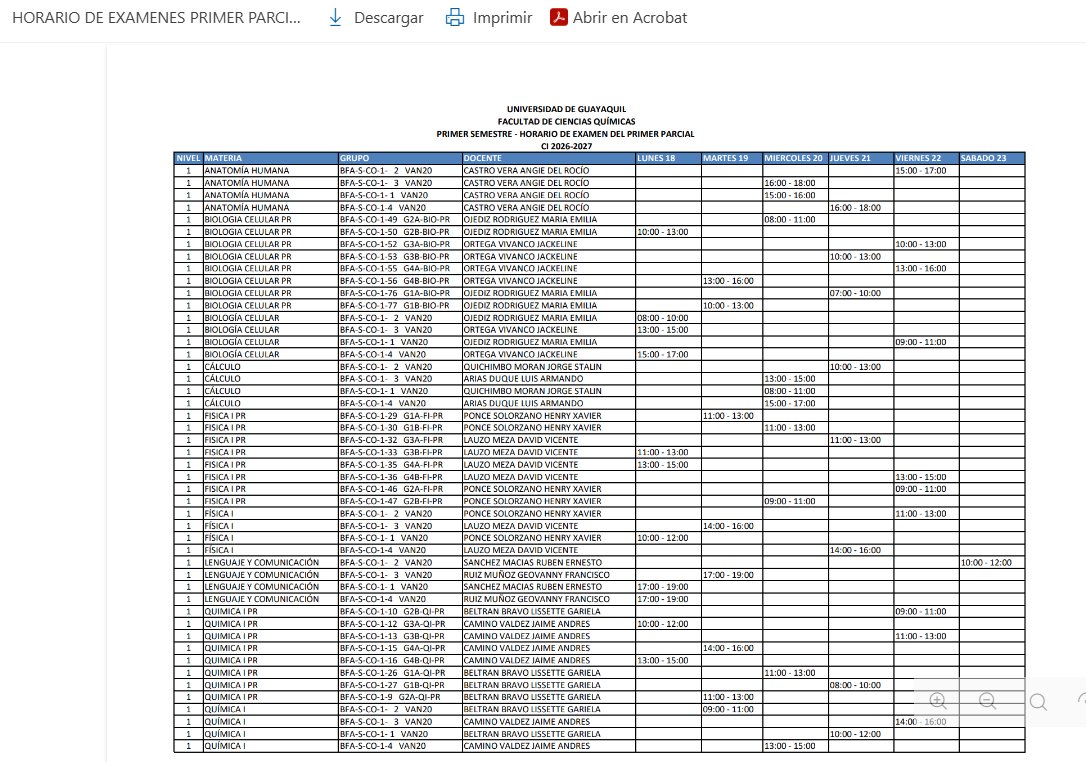Click the CI 2026-2027 text
The image size is (1086, 762).
(566, 146)
